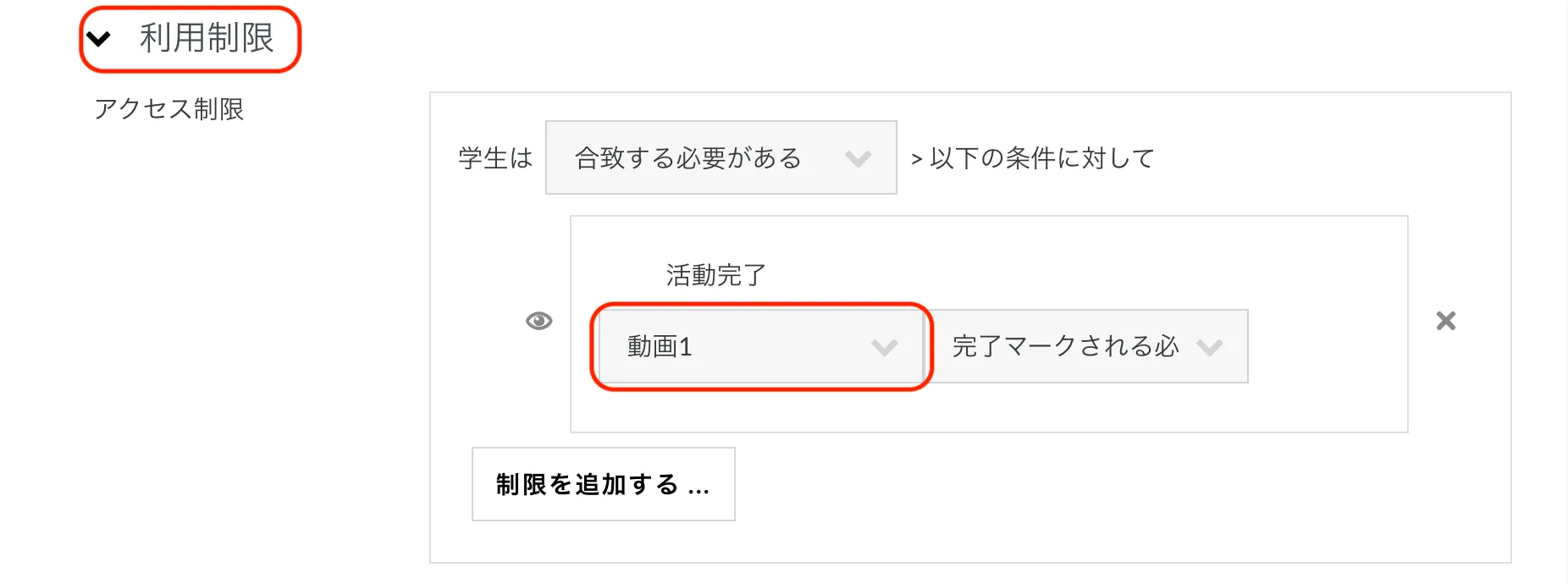Click the ">" symbol before 以下の条件に対して
This screenshot has width=1568, height=584.
[x=916, y=159]
